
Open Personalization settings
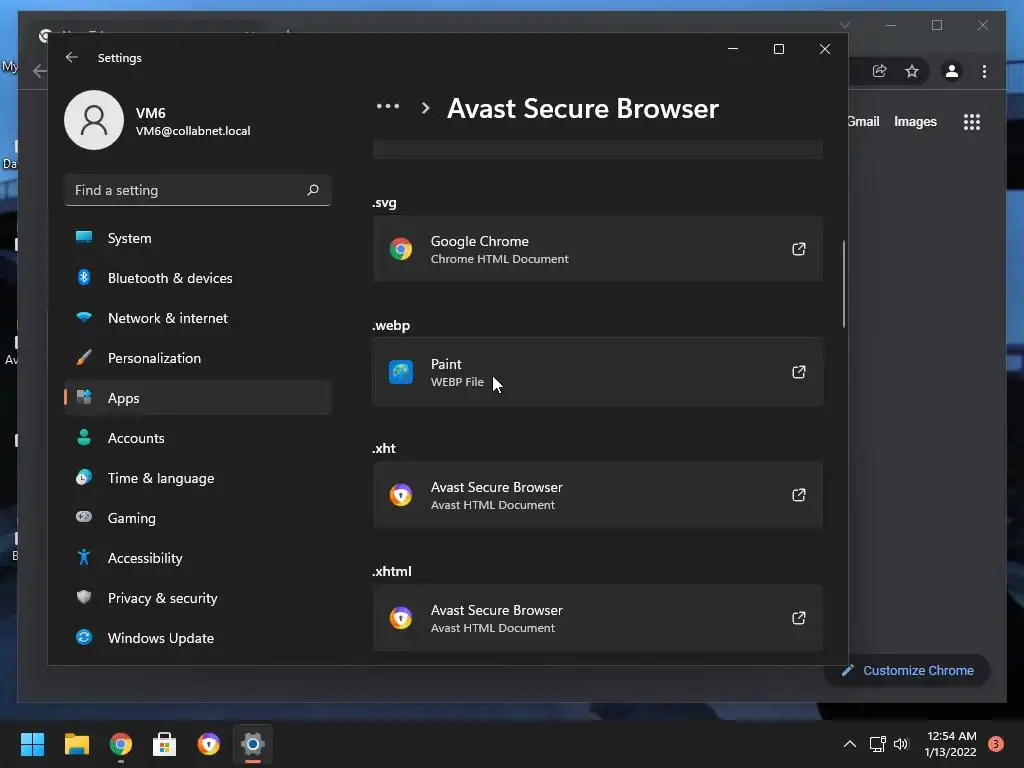pyautogui.click(x=198, y=358)
